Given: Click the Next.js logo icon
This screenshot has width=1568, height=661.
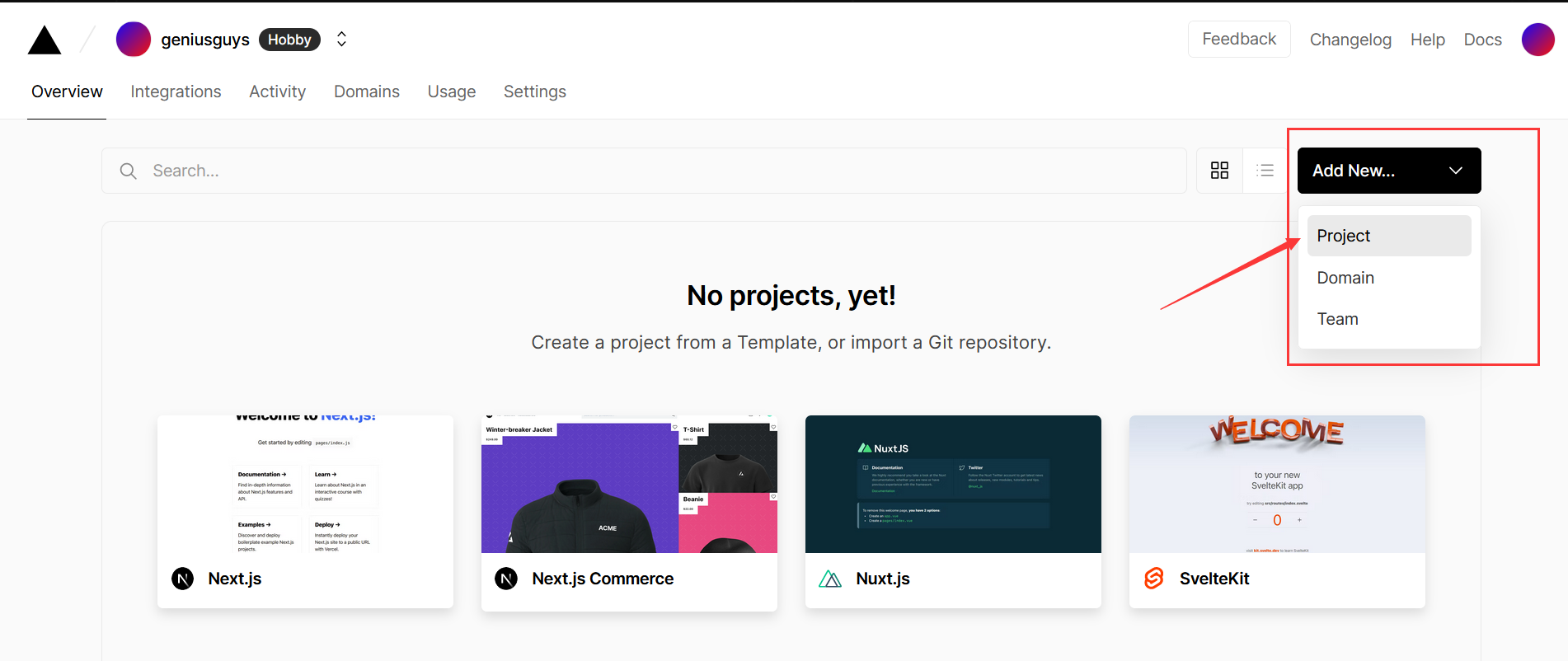Looking at the screenshot, I should click(x=182, y=579).
